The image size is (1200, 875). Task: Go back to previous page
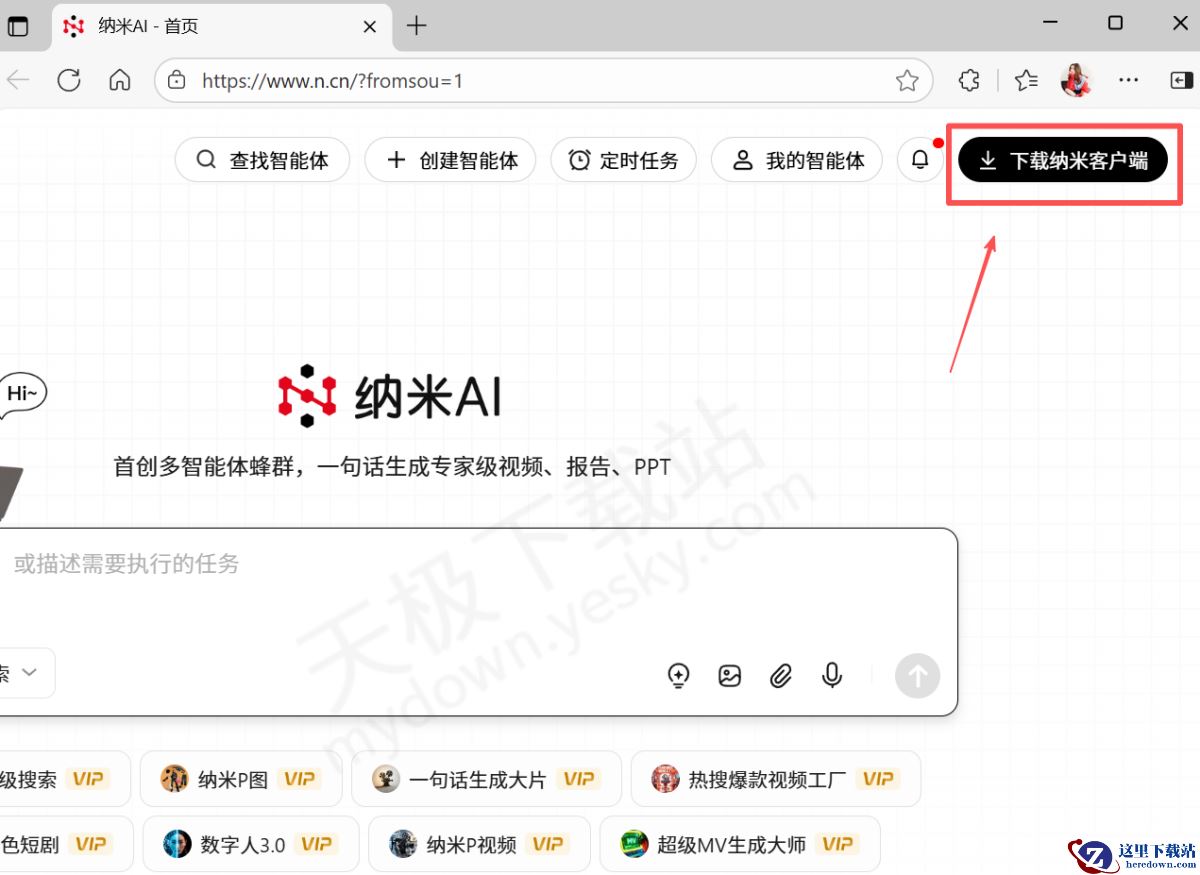point(18,80)
